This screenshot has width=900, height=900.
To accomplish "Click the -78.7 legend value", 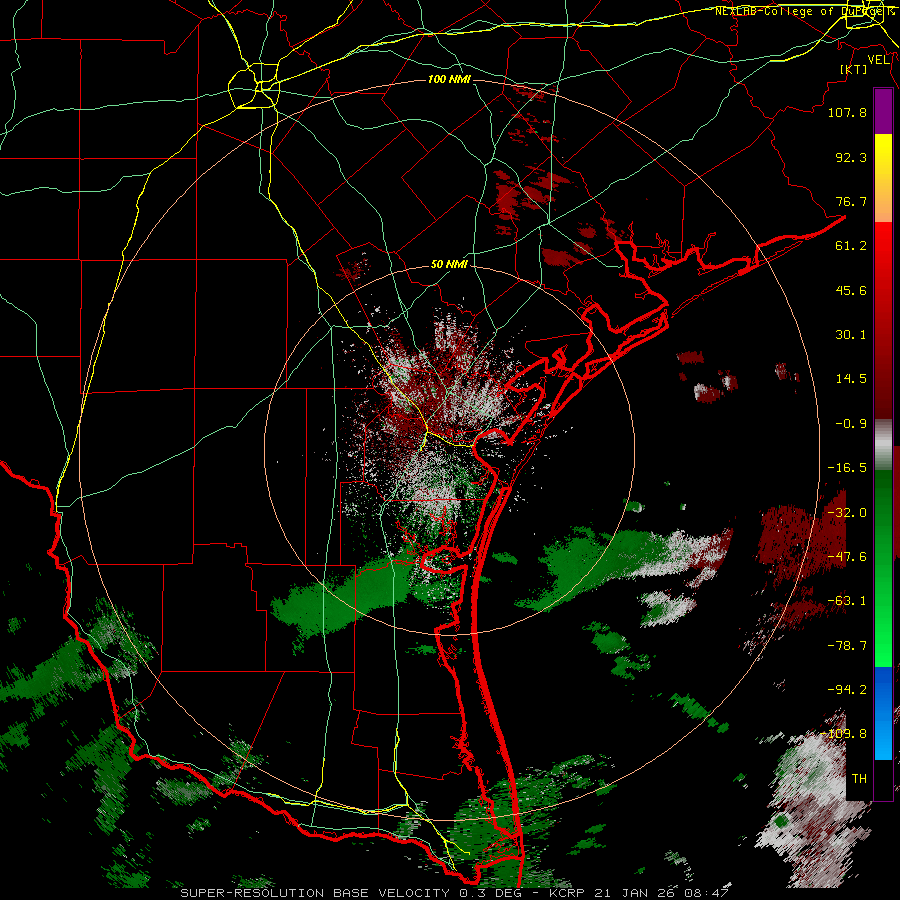I will click(847, 646).
